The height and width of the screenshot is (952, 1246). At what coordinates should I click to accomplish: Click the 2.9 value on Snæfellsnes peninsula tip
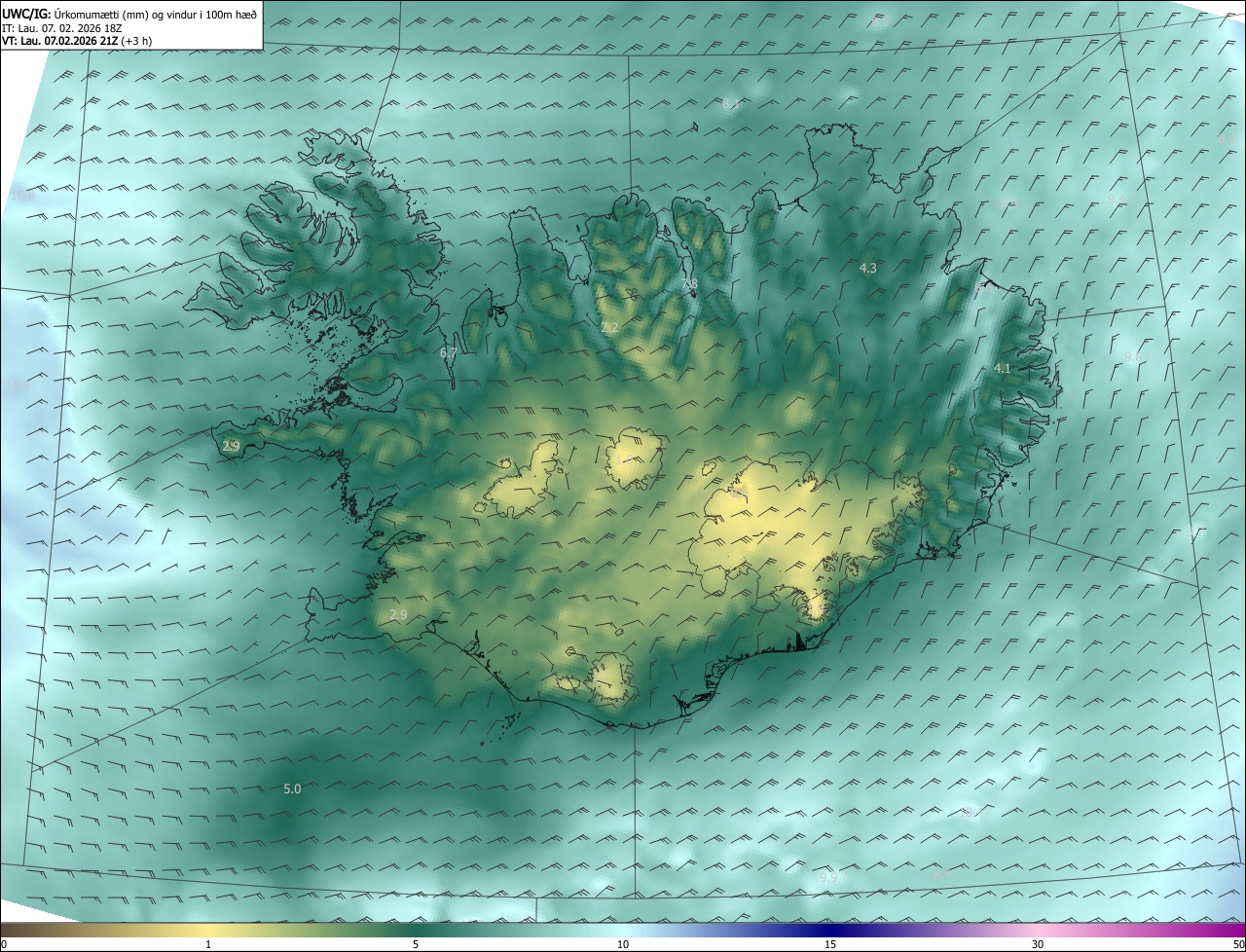pyautogui.click(x=231, y=446)
